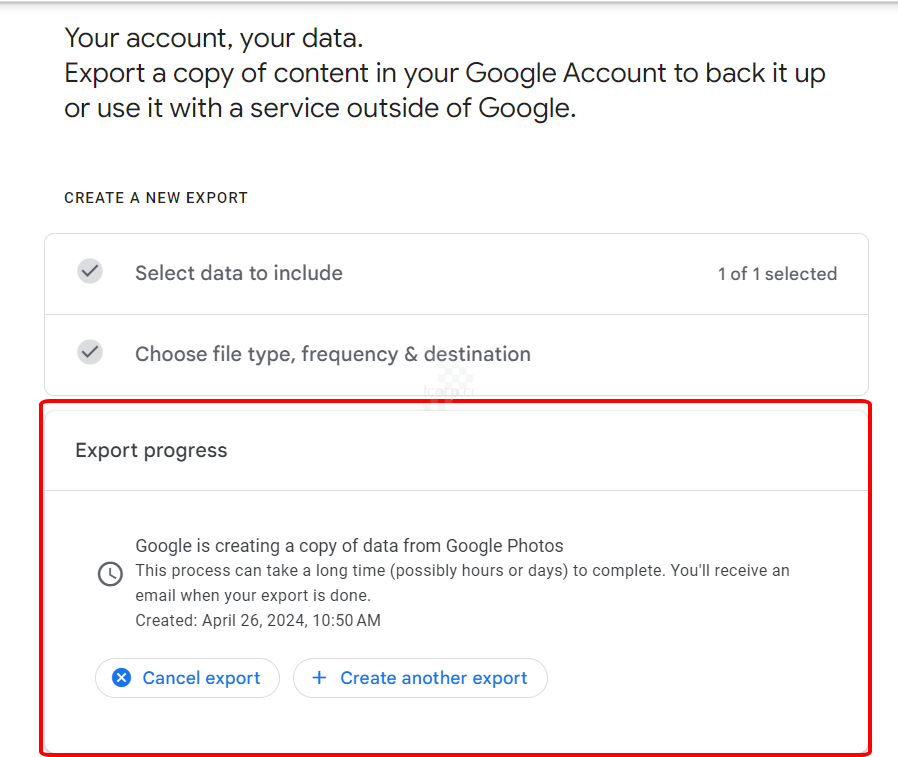
Task: Click the clock icon in Export progress
Action: click(110, 574)
